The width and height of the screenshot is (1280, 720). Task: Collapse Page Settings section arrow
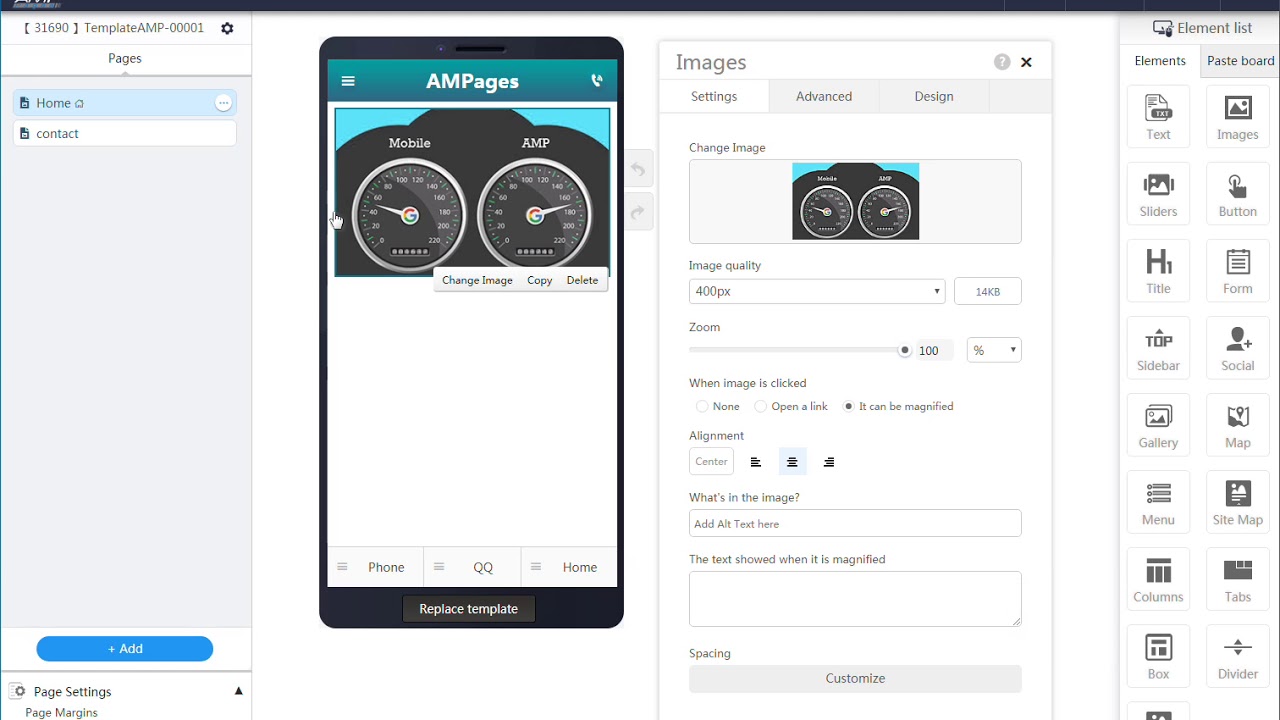[x=238, y=691]
